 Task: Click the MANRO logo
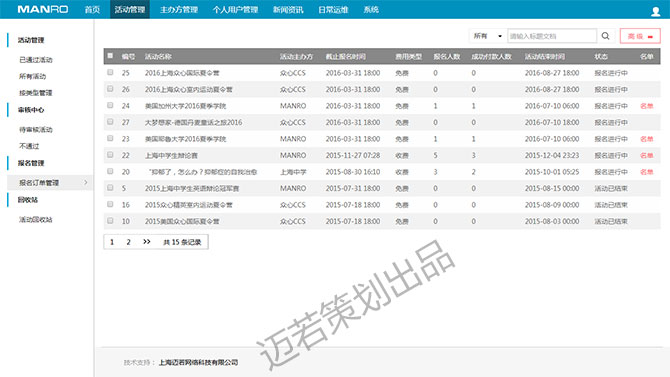click(x=43, y=9)
